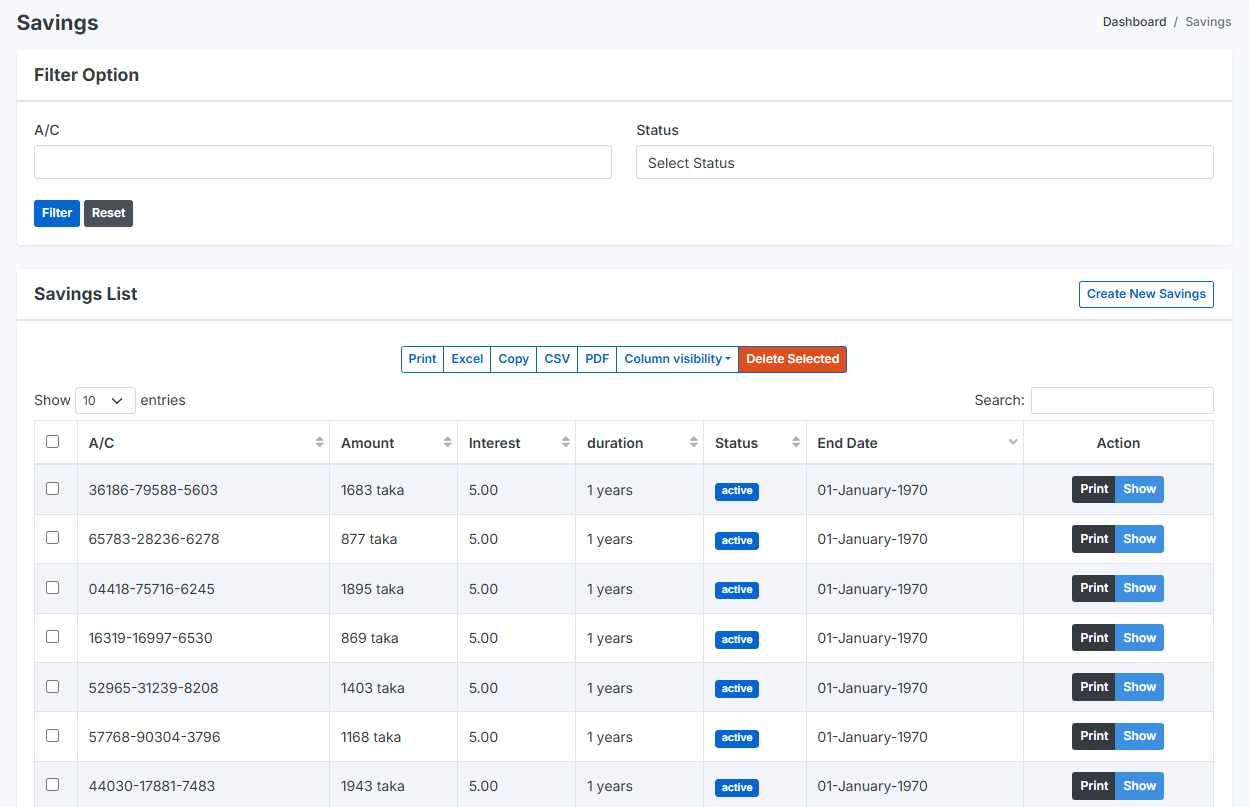Show details for 04418-75716-6245
This screenshot has width=1249, height=807.
click(1139, 588)
